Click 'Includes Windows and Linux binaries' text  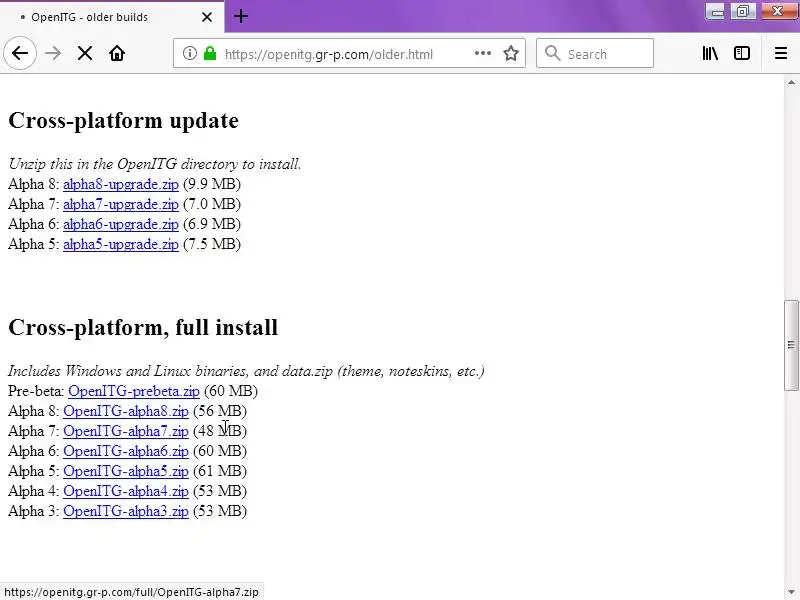pyautogui.click(x=246, y=371)
